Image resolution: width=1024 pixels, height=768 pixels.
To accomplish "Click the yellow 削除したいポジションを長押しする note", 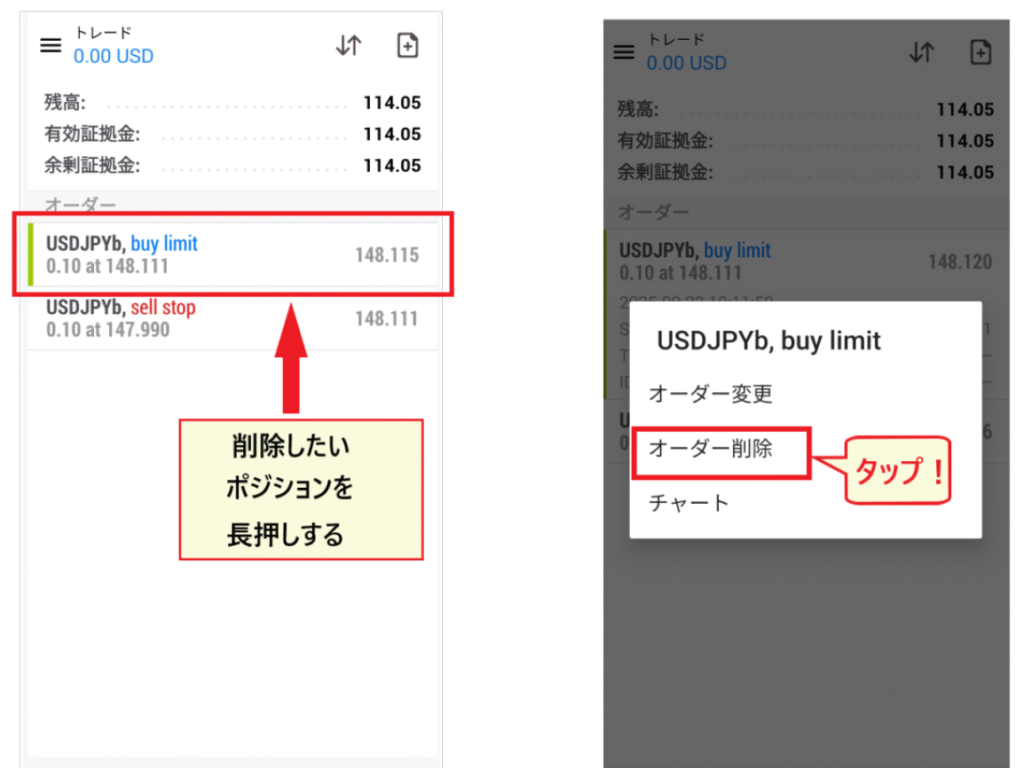I will point(301,490).
